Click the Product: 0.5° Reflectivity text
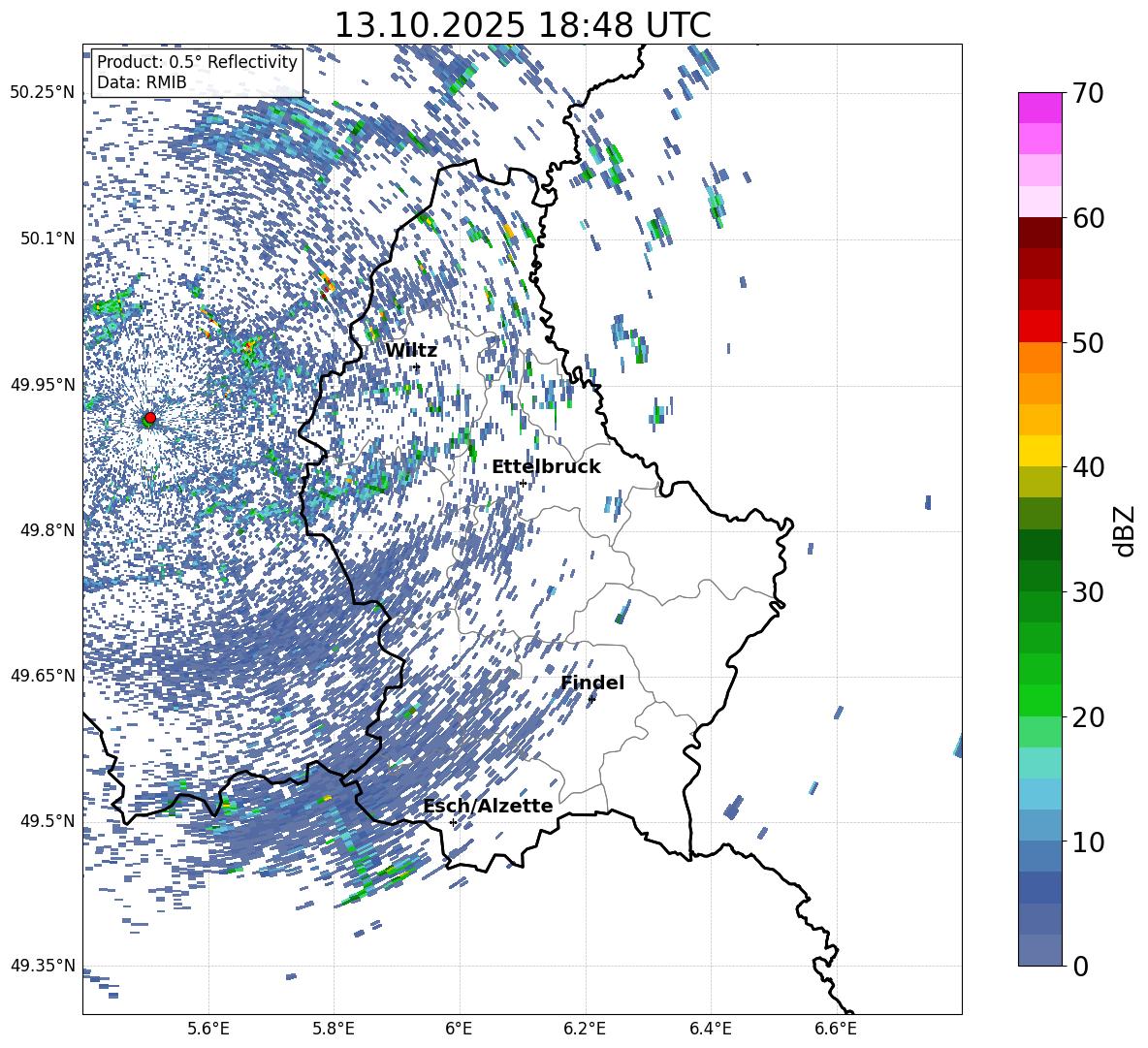Image resolution: width=1148 pixels, height=1048 pixels. point(198,62)
